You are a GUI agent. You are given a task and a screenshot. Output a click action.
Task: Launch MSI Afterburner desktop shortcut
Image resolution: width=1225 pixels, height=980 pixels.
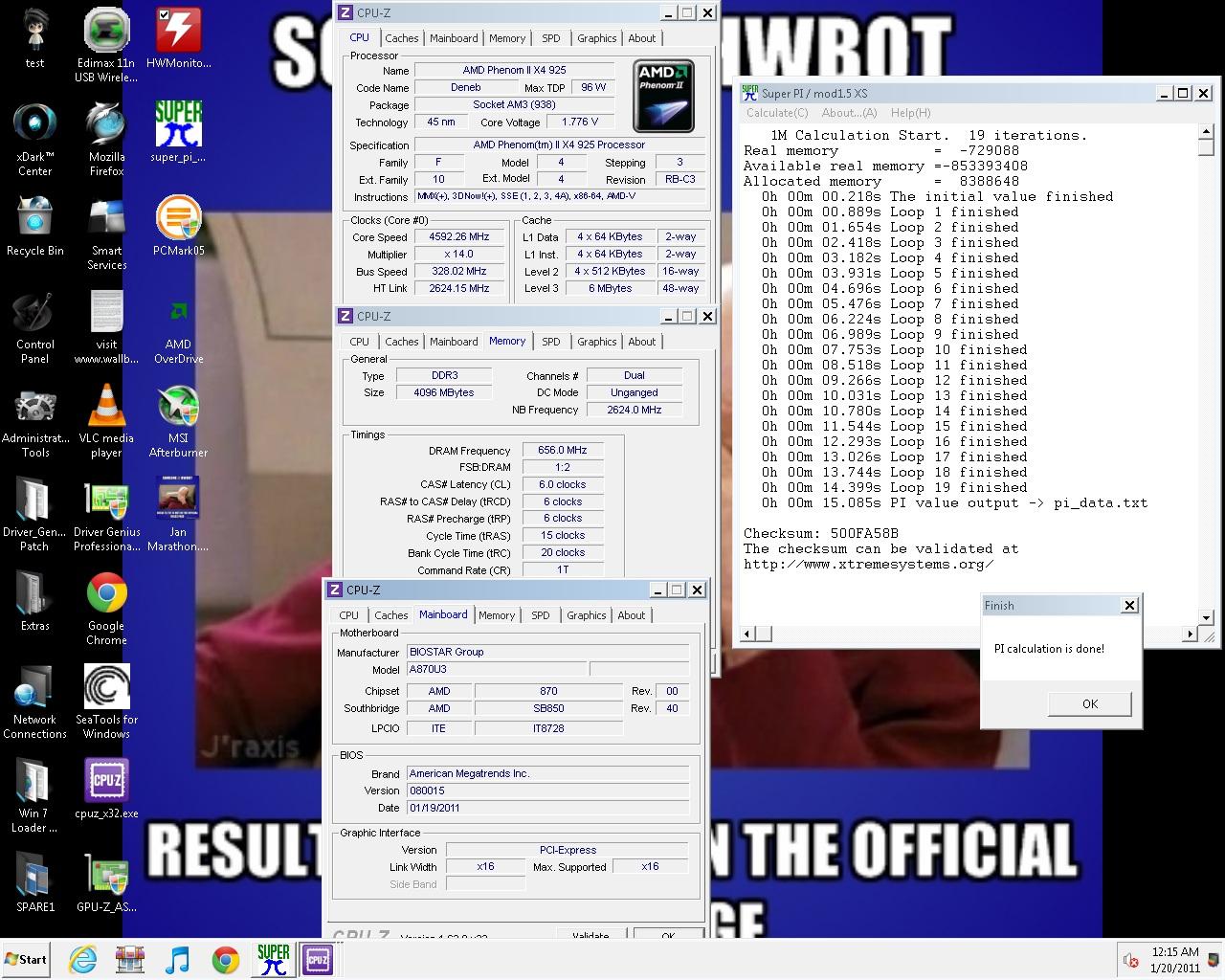point(178,421)
